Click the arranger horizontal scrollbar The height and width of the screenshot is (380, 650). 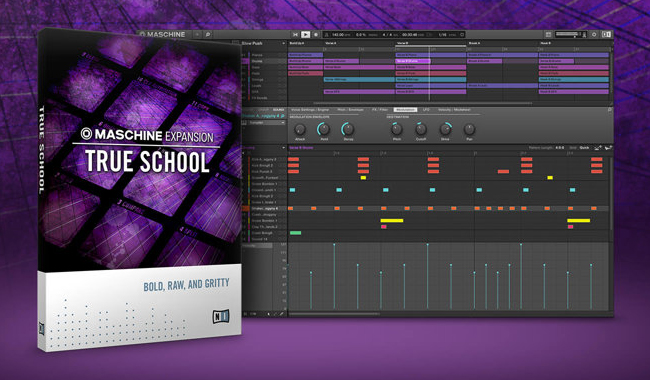pos(422,103)
